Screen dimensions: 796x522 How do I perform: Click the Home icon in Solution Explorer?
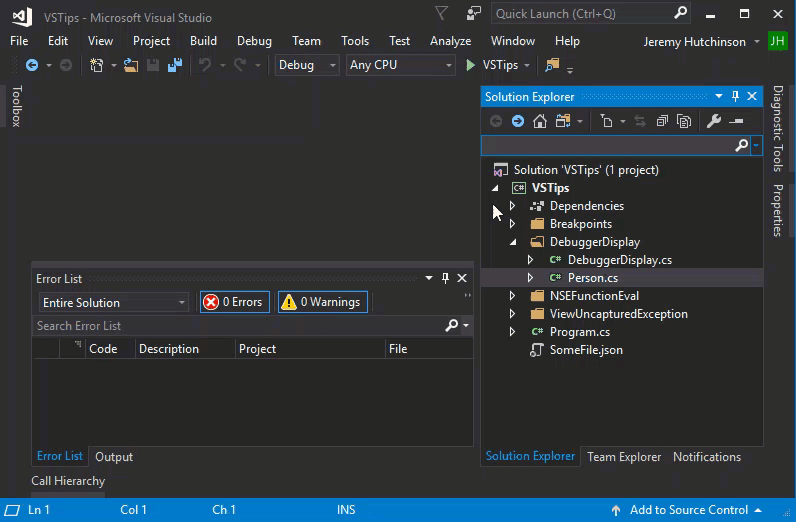point(540,121)
